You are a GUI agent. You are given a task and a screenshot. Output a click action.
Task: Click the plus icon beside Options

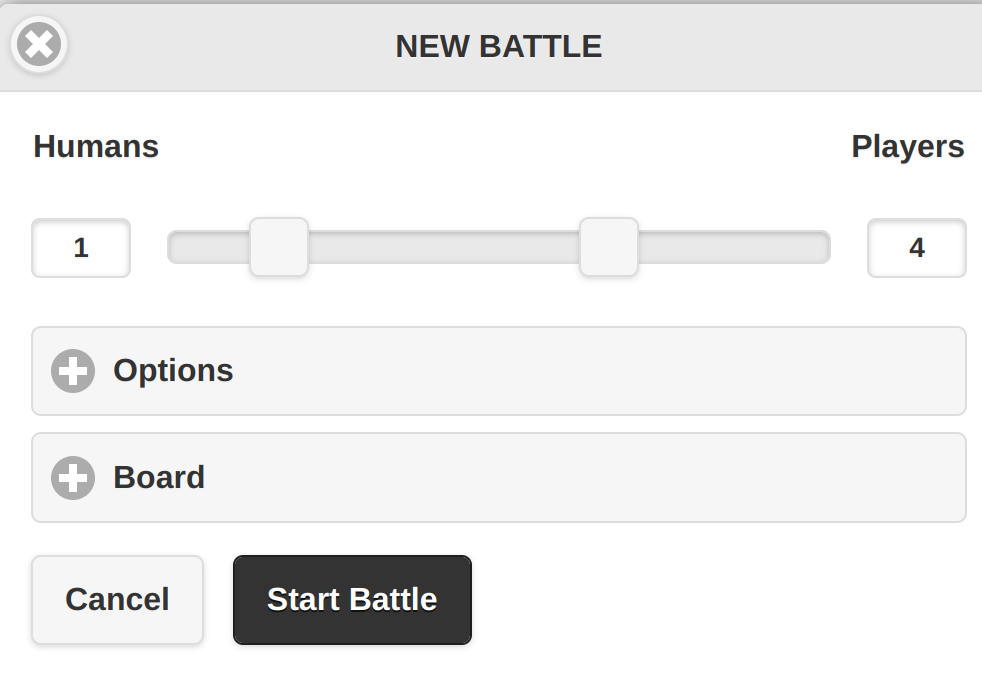pyautogui.click(x=73, y=371)
